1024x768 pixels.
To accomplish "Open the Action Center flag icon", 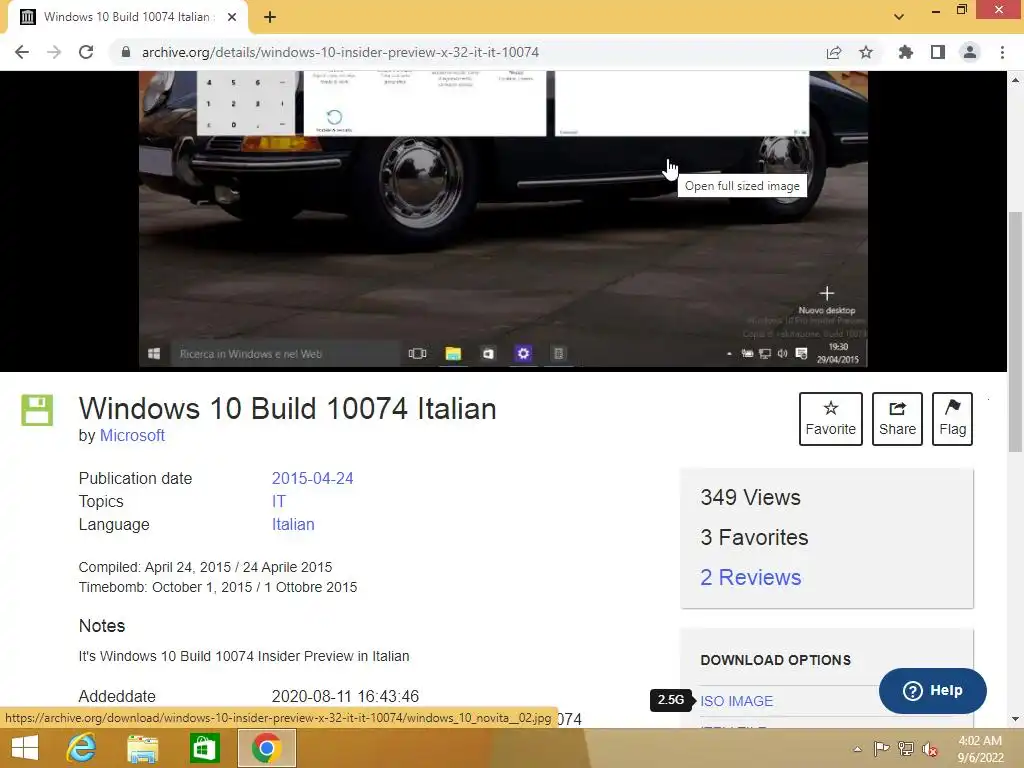I will pyautogui.click(x=881, y=749).
